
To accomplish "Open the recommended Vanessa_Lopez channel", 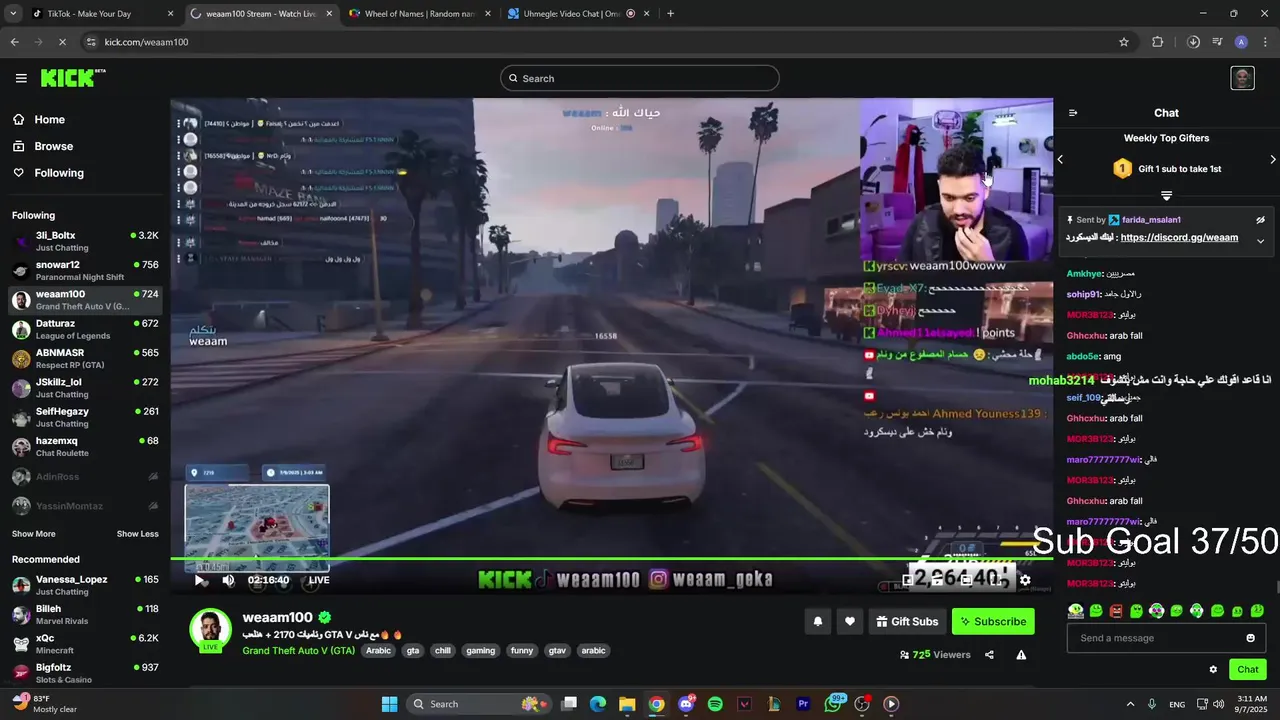I will click(85, 585).
